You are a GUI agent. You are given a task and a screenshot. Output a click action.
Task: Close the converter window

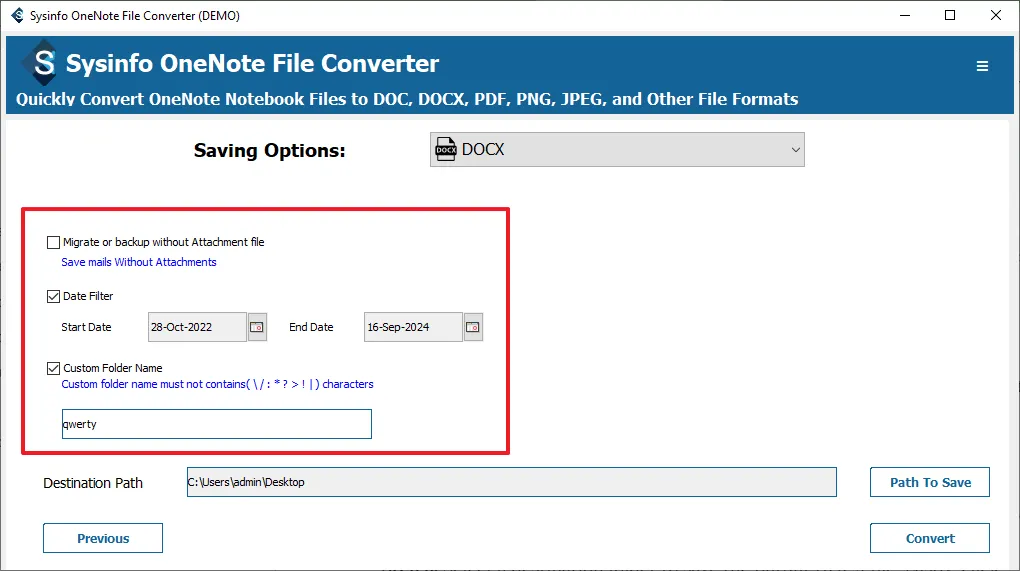[x=995, y=15]
